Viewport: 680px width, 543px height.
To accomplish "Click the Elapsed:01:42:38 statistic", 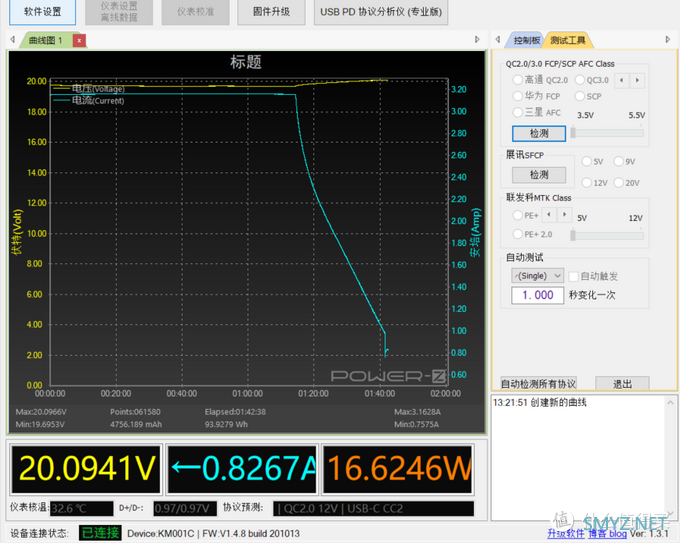I will click(235, 412).
